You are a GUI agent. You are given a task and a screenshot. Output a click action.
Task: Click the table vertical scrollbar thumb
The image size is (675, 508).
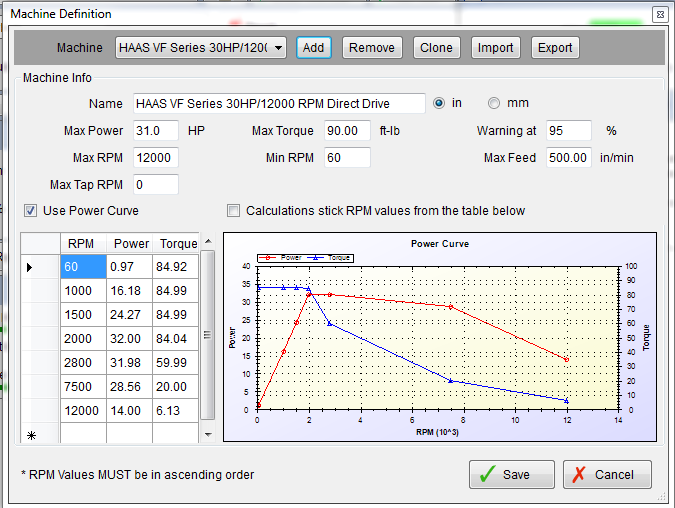[208, 335]
